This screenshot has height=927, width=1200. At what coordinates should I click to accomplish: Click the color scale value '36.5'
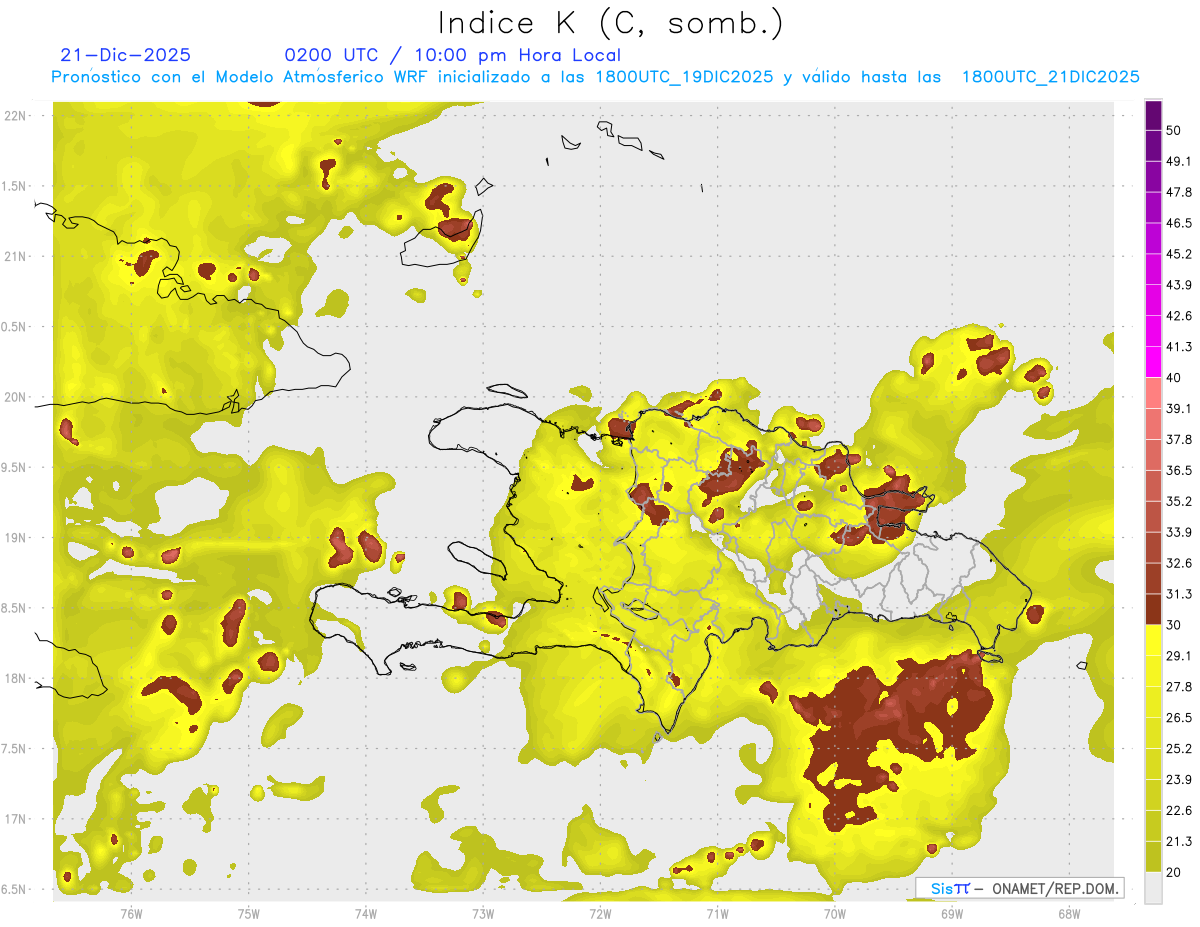[1179, 470]
